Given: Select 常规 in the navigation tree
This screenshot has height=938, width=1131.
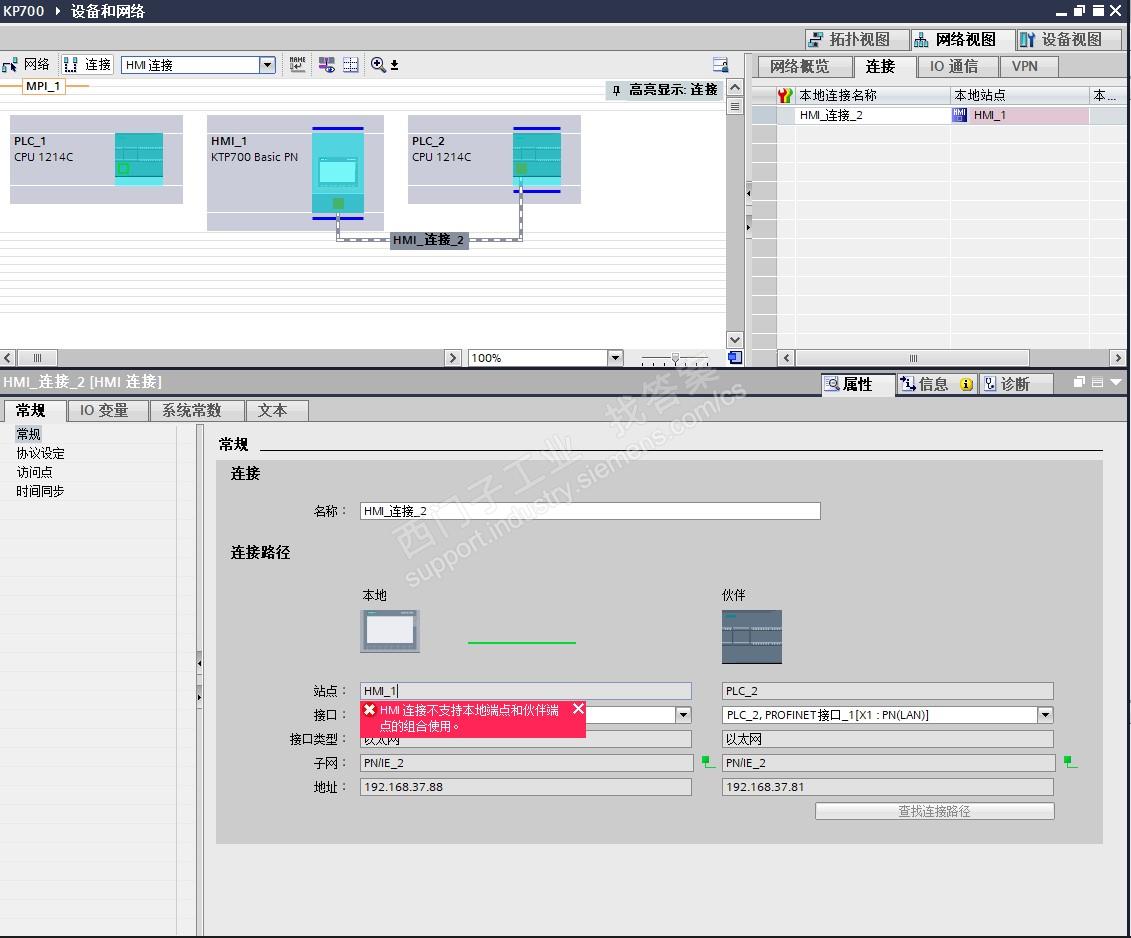Looking at the screenshot, I should 29,434.
